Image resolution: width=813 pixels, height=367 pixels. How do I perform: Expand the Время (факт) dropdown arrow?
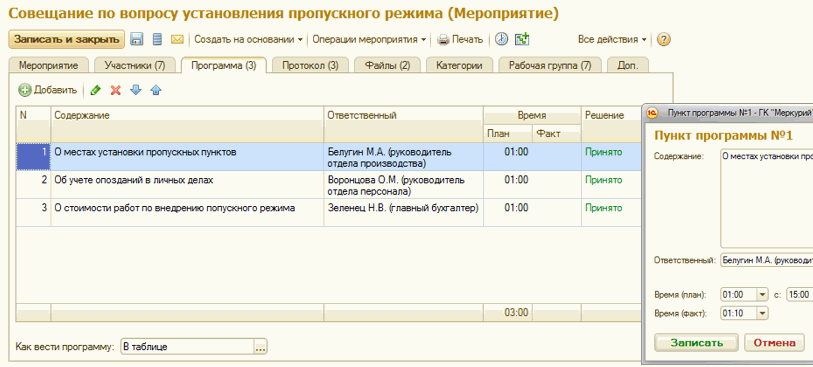pos(762,314)
